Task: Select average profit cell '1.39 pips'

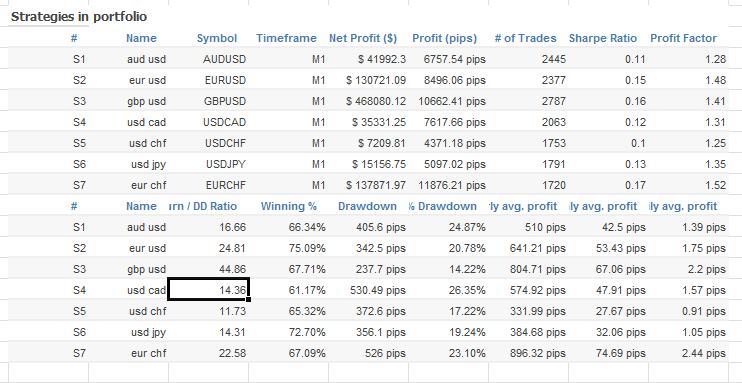Action: click(704, 227)
